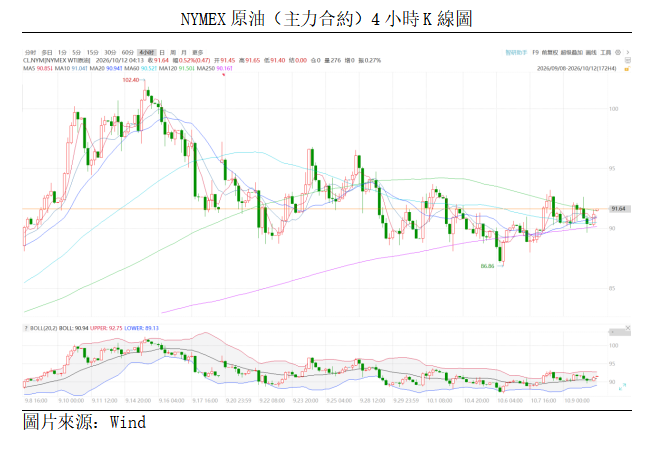
Task: Click the CL.NYM NYMEX WTI contract name
Action: (56, 60)
